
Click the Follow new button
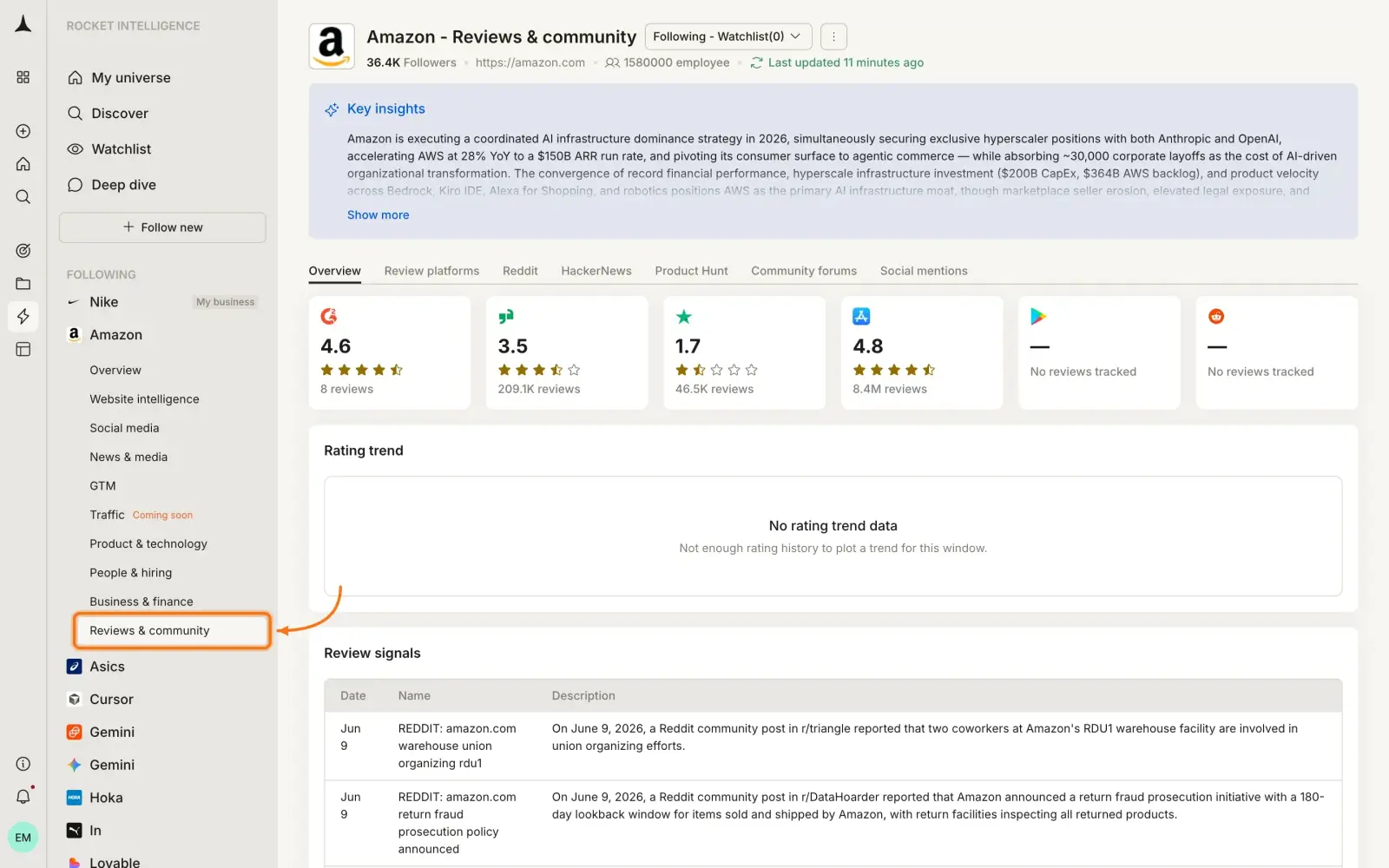162,227
